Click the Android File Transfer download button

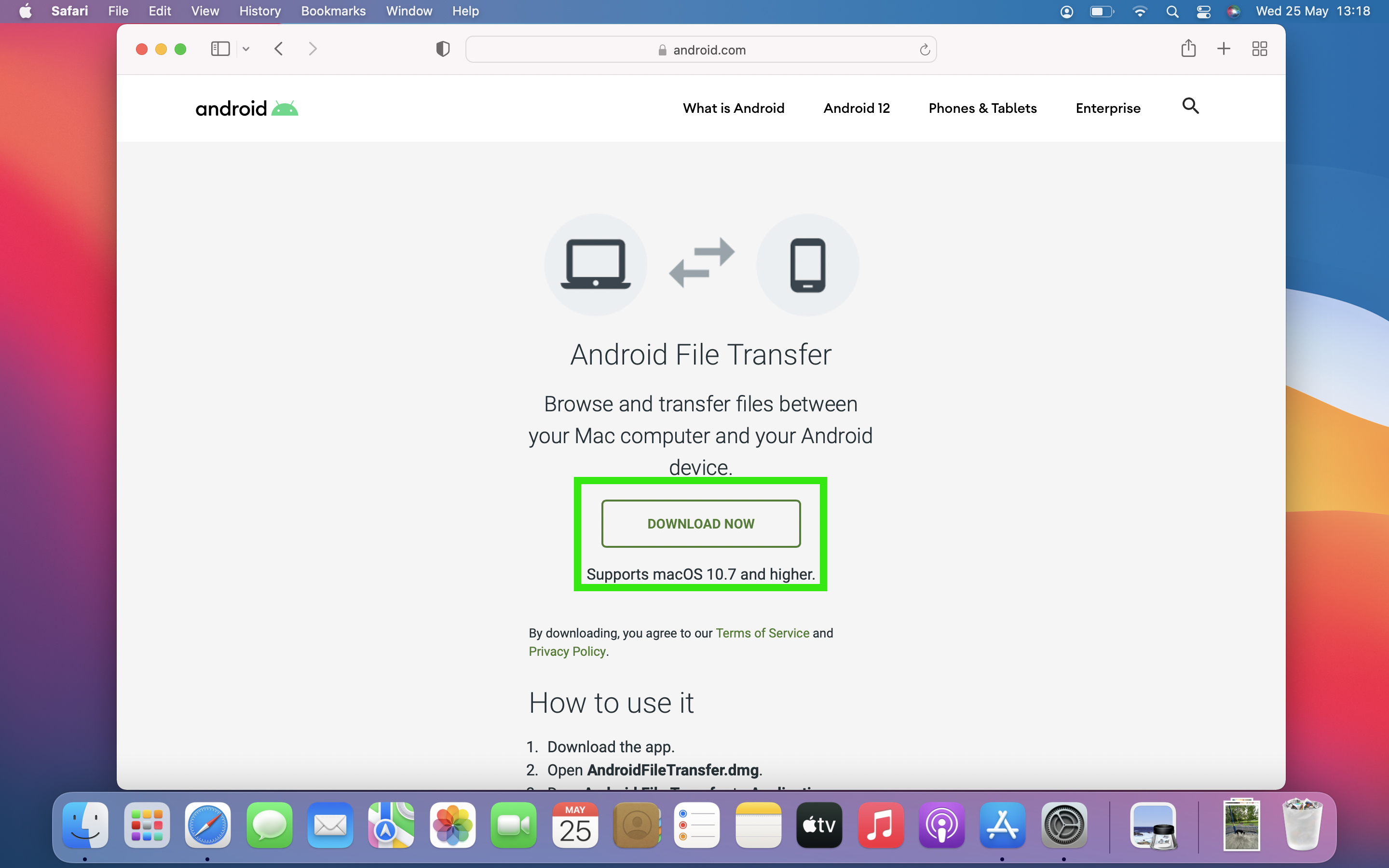pos(700,523)
